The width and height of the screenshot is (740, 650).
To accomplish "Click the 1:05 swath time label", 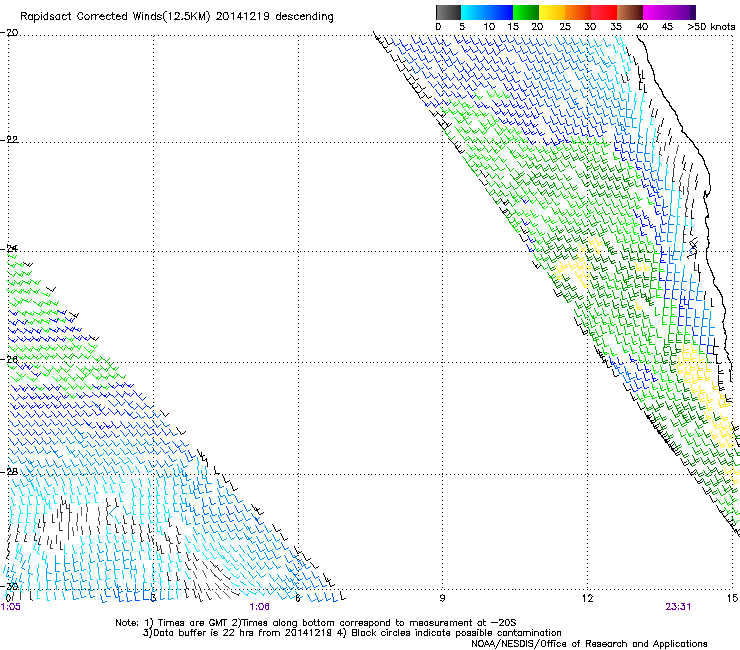I will click(11, 607).
